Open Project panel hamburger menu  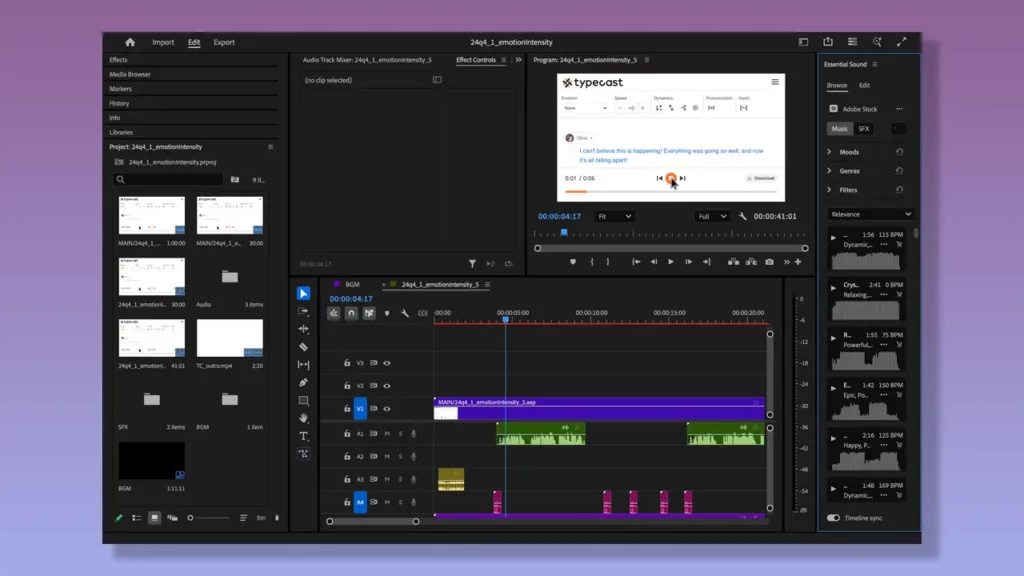[x=270, y=147]
